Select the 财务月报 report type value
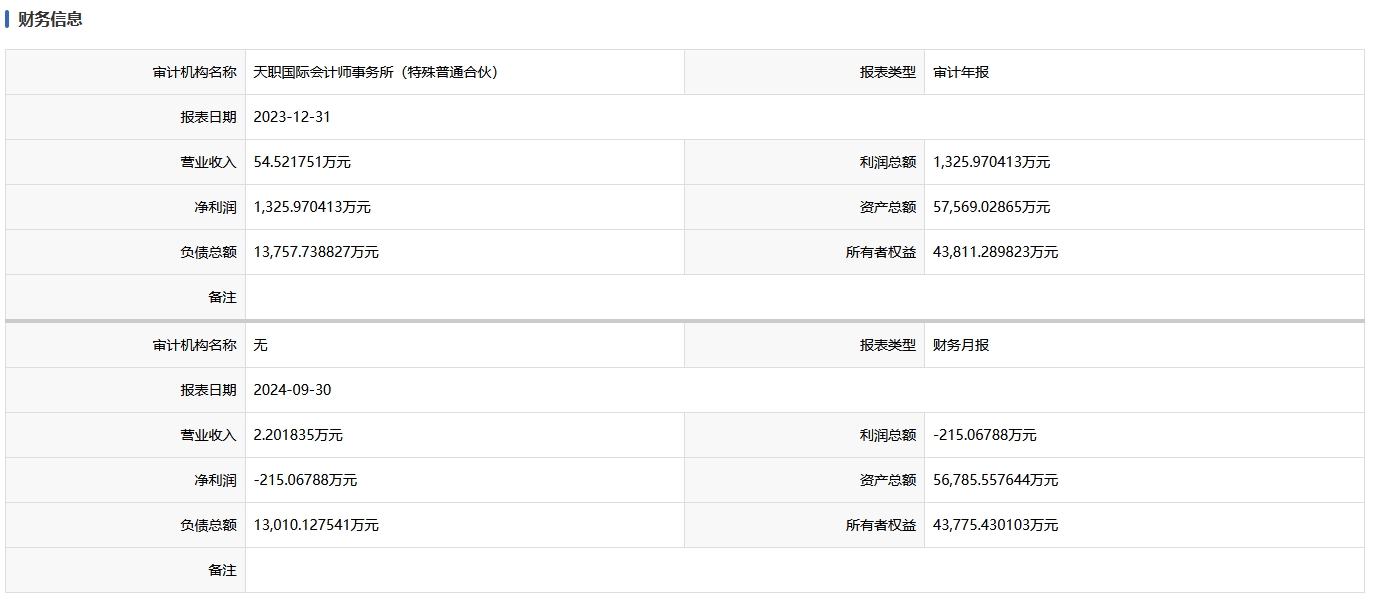 [x=961, y=345]
